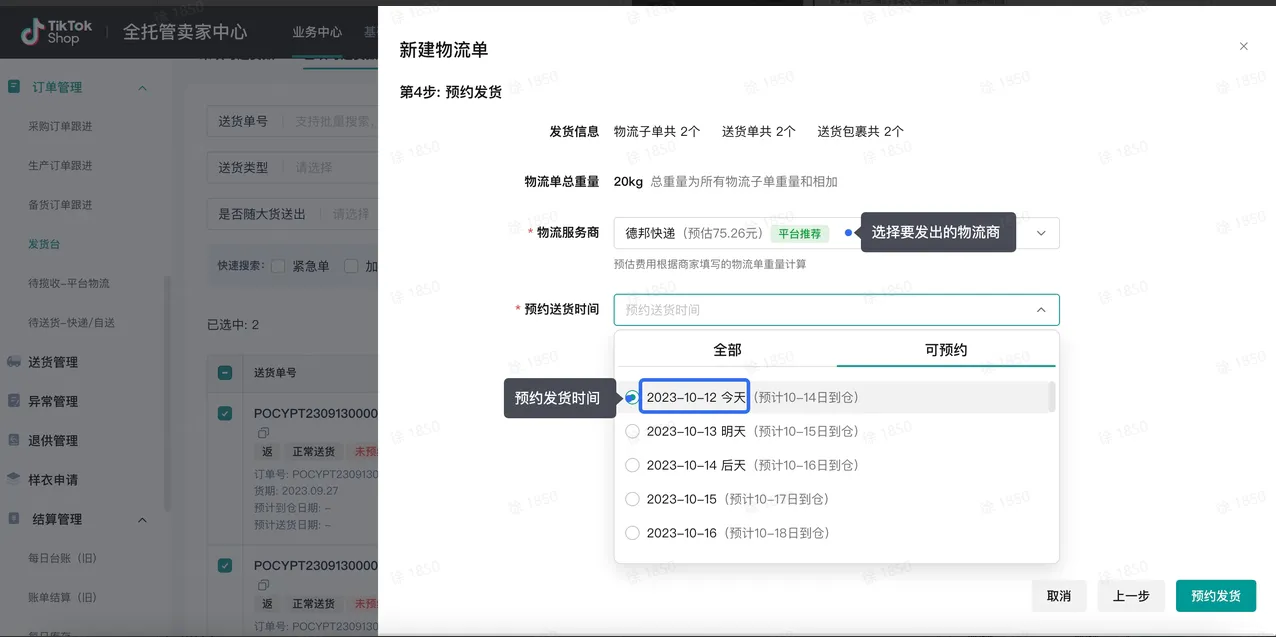Switch to the 可预约 tab
Screen dimensions: 1276x637
coord(946,350)
